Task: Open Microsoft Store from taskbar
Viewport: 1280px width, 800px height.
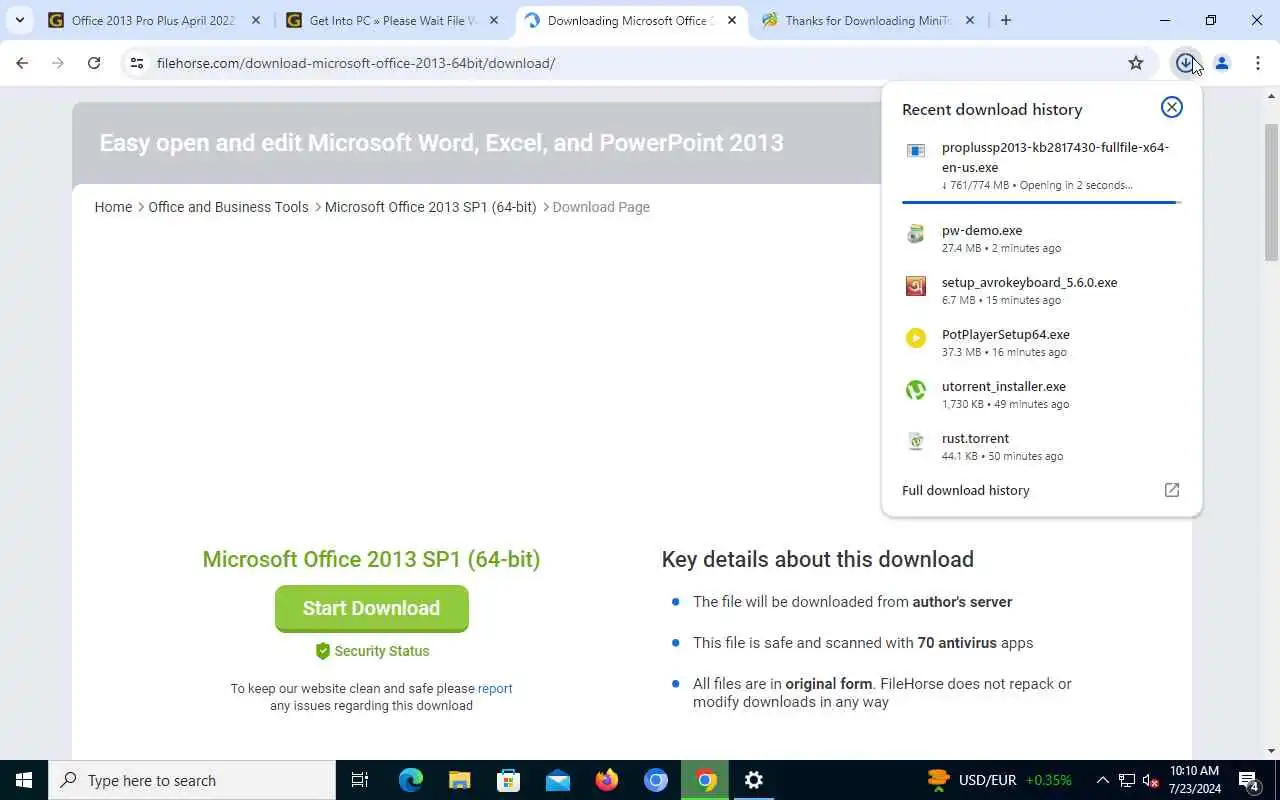Action: tap(508, 780)
